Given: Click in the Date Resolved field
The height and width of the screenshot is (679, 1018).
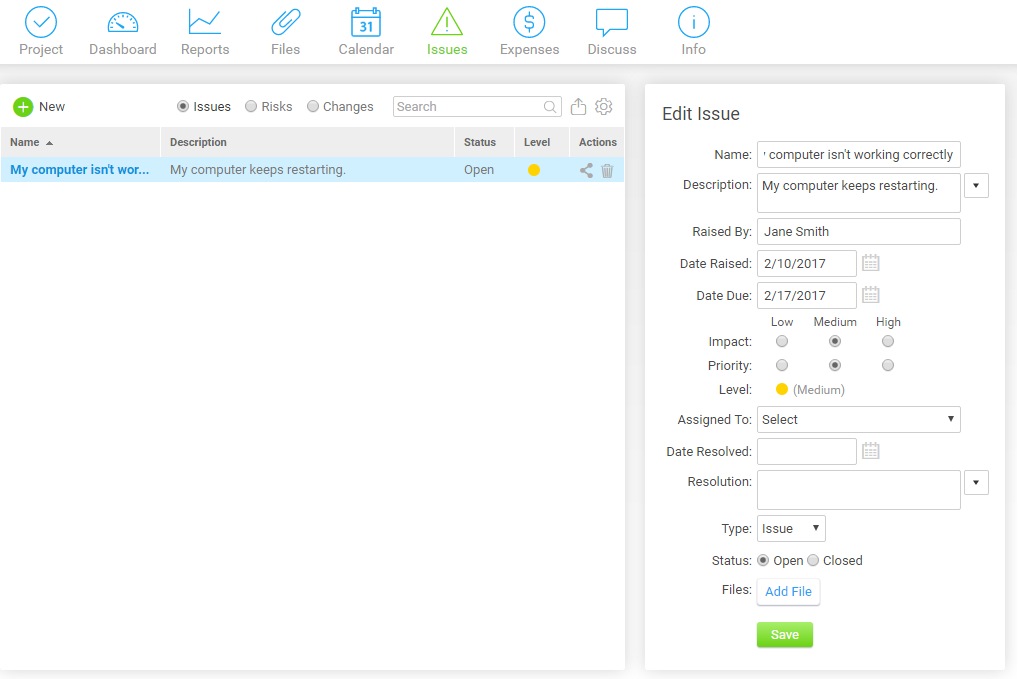Looking at the screenshot, I should point(806,451).
